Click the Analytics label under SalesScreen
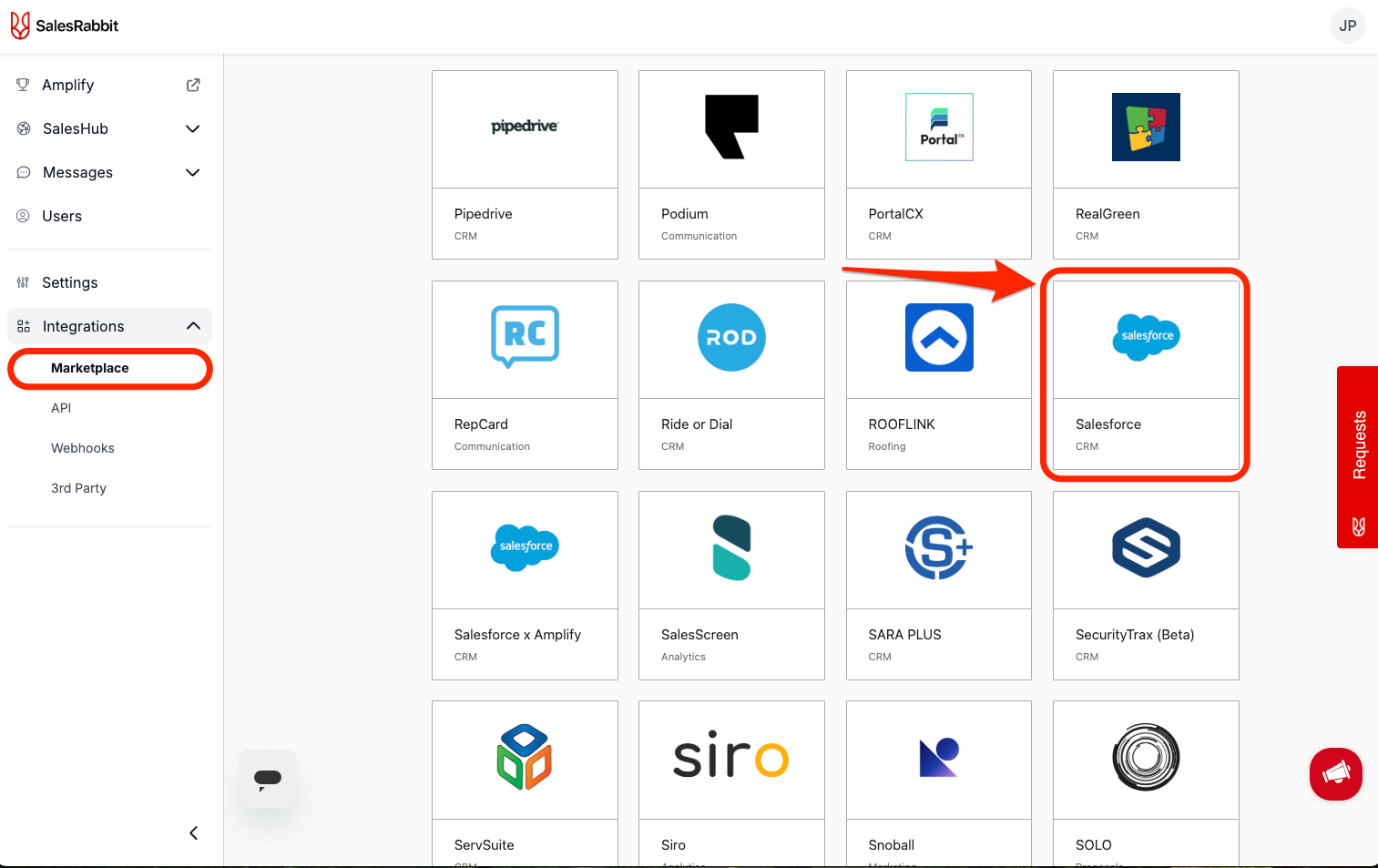The height and width of the screenshot is (868, 1378). tap(683, 657)
